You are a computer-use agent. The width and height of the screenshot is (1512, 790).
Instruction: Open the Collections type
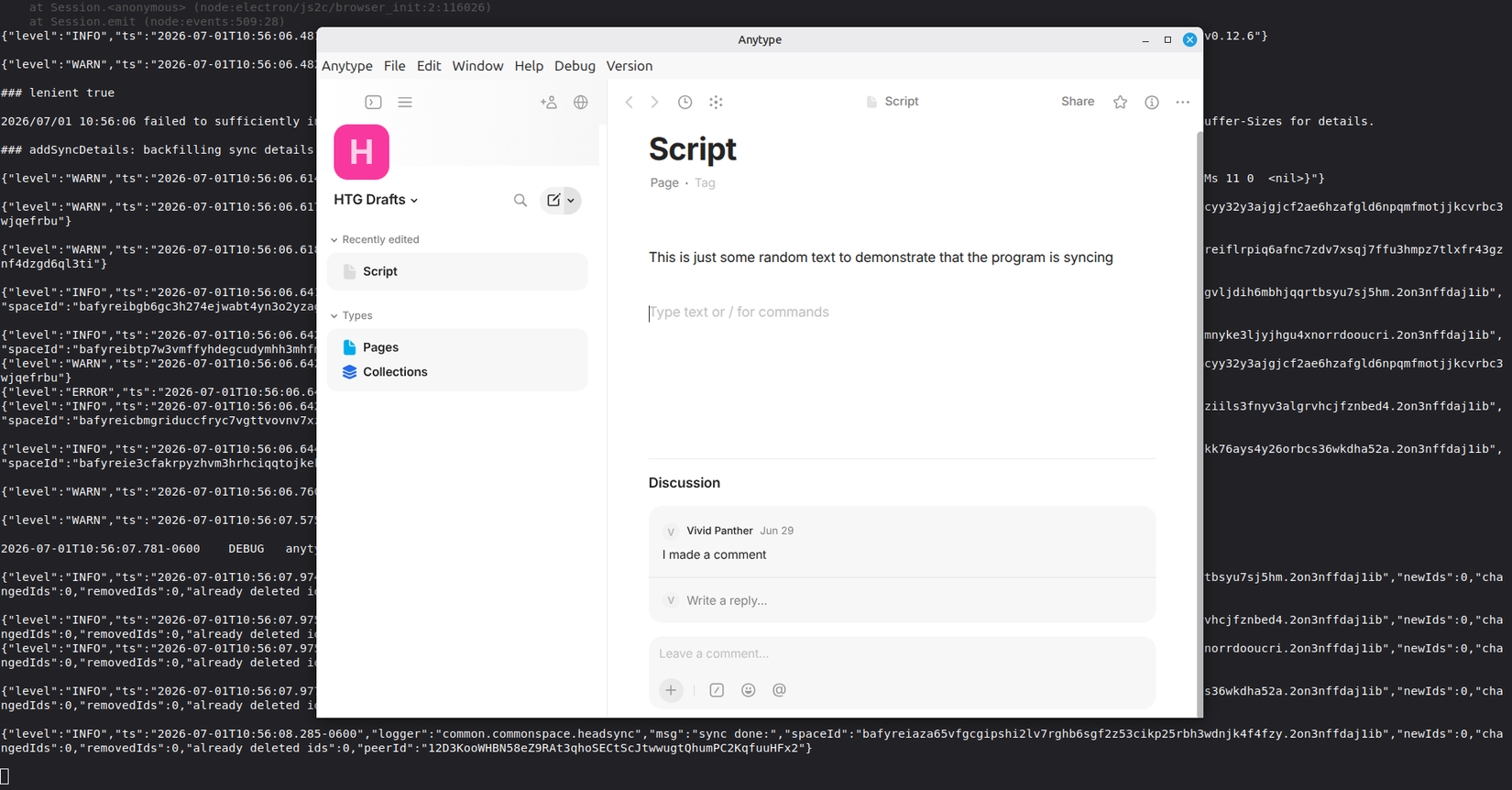[x=457, y=372]
